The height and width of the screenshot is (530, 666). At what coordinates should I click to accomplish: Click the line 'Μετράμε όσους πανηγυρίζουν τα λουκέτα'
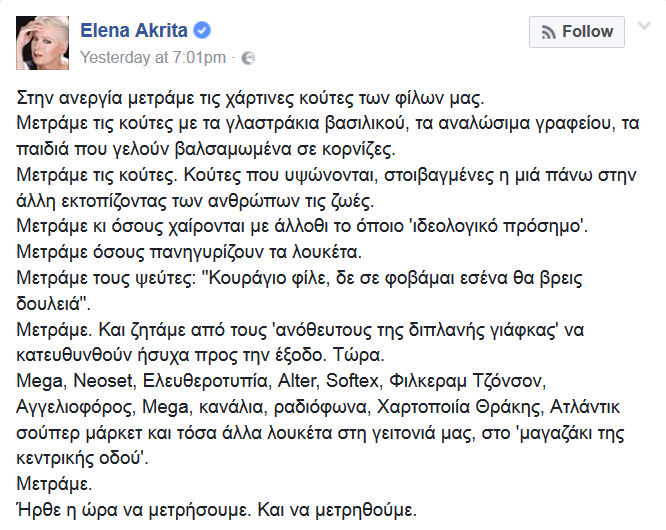(x=189, y=252)
